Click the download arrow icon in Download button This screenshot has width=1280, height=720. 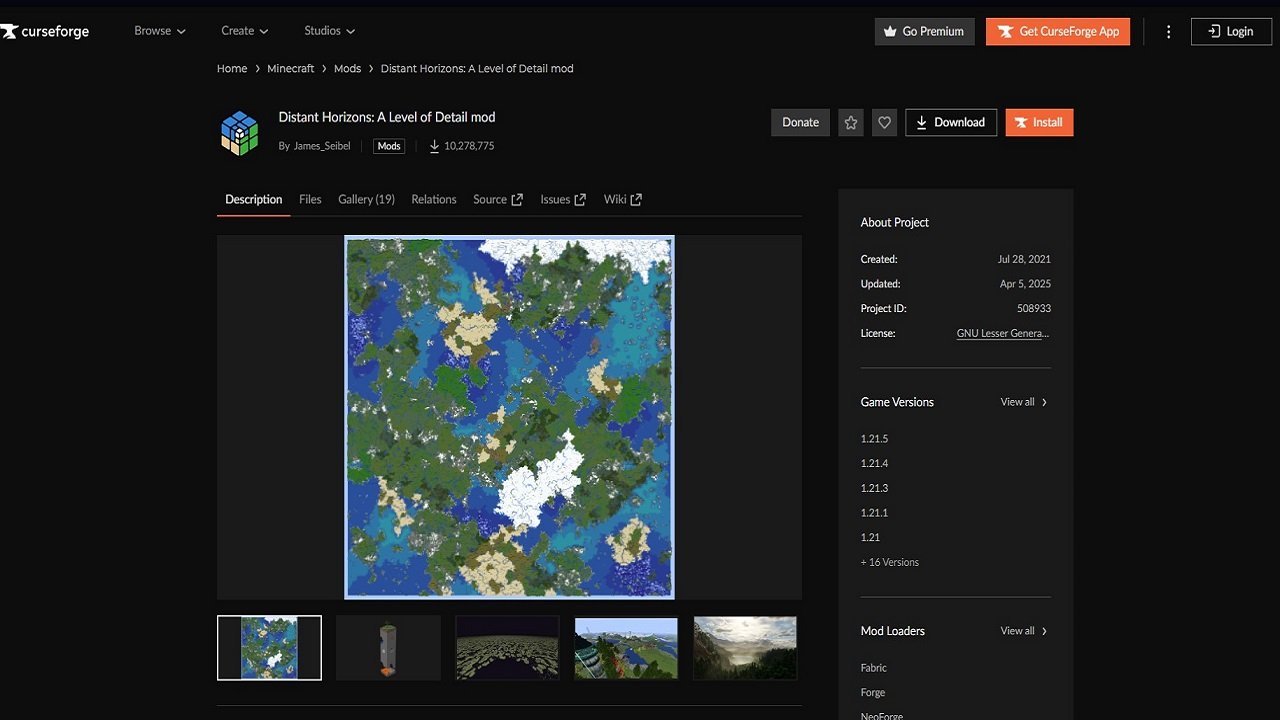[x=921, y=122]
